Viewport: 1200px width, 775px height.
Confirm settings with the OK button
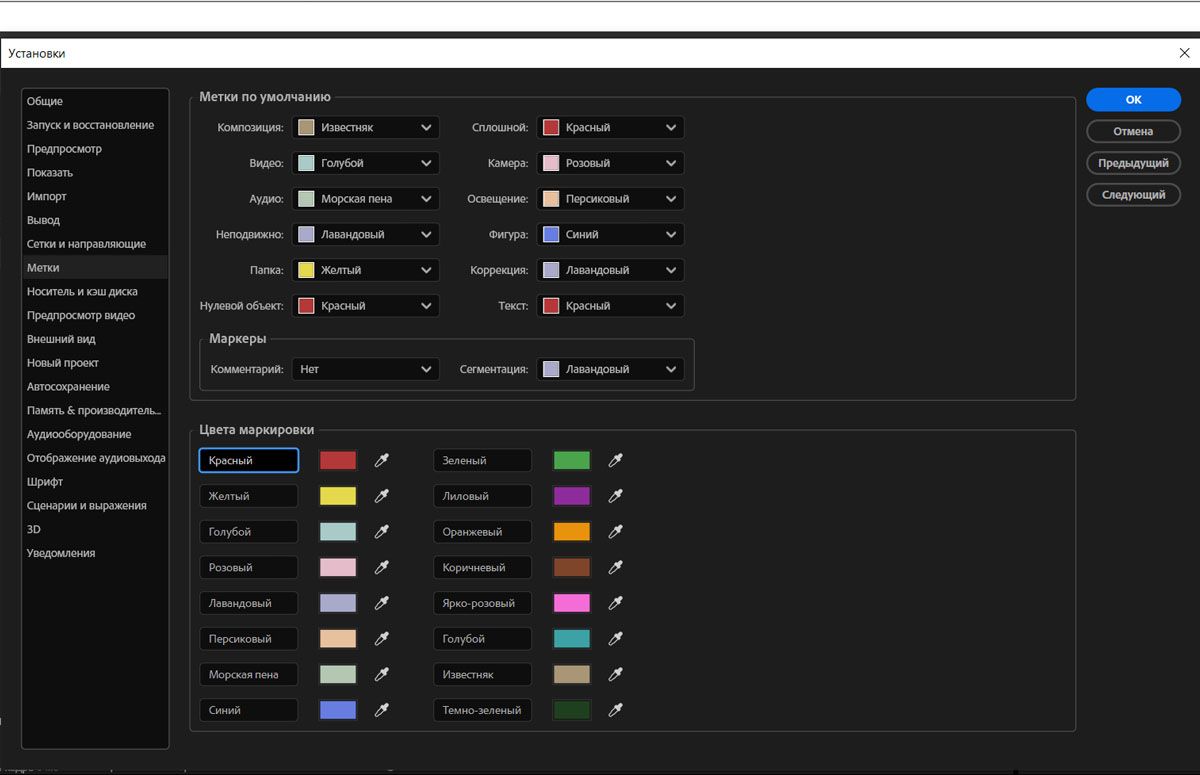pyautogui.click(x=1133, y=99)
